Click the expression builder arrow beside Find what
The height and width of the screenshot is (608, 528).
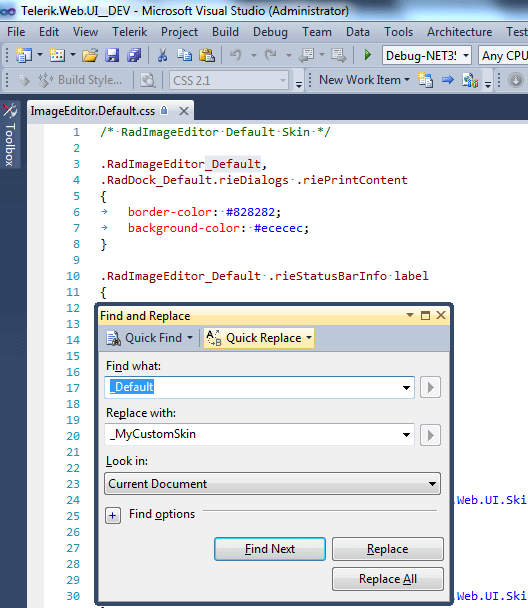click(x=430, y=387)
